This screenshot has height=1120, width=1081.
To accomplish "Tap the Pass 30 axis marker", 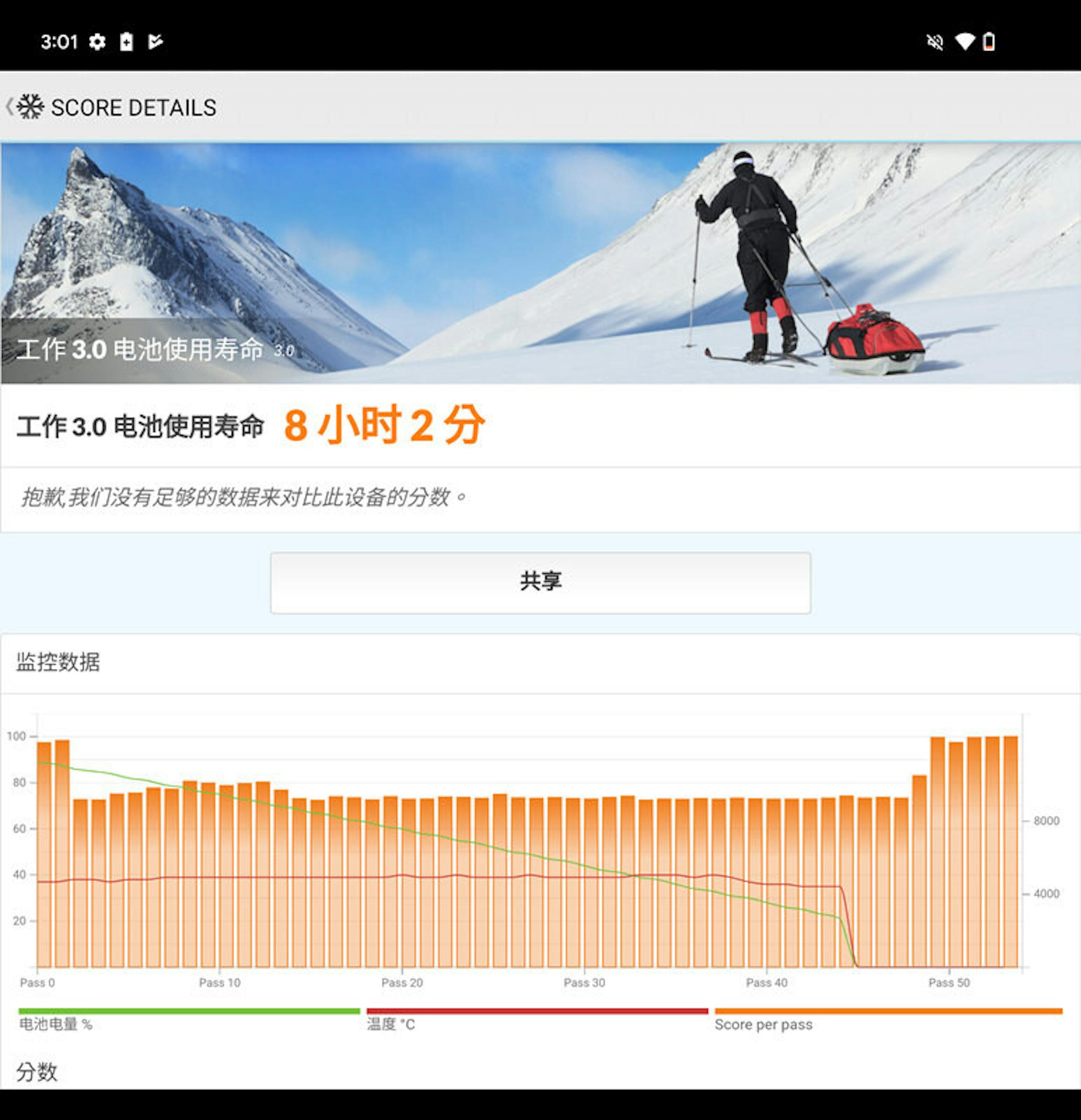I will pyautogui.click(x=584, y=982).
